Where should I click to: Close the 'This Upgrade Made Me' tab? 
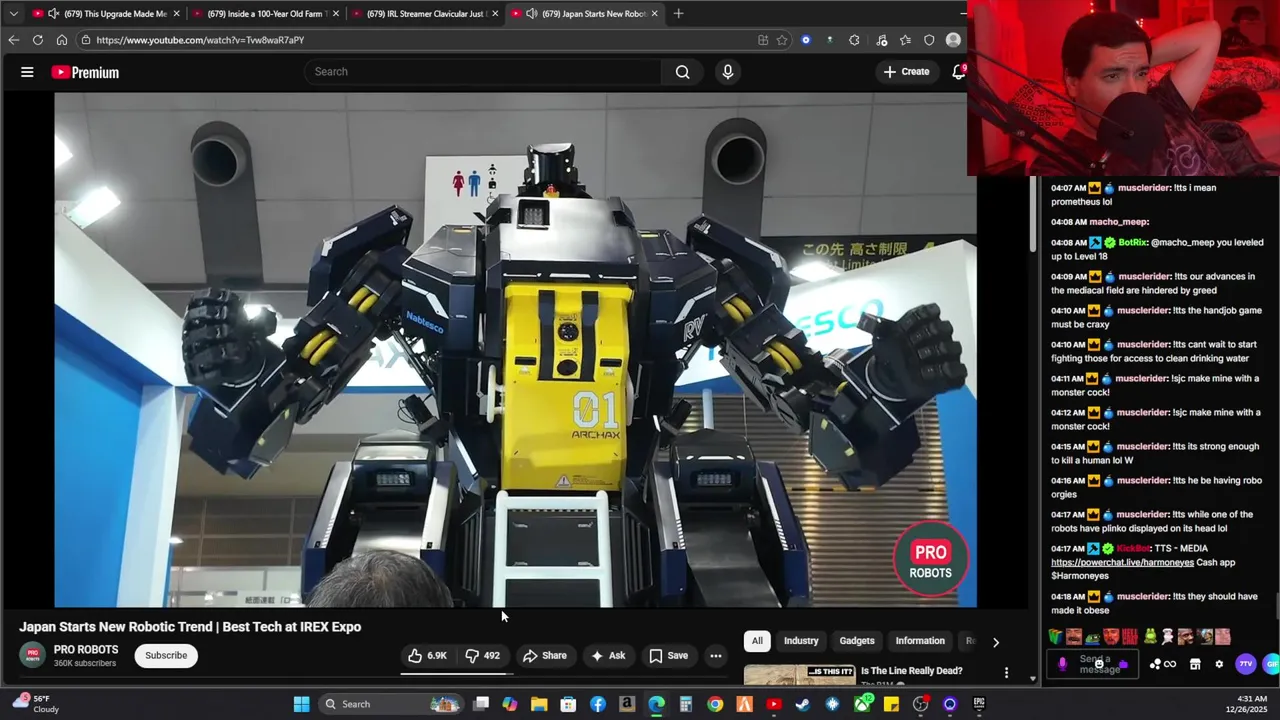click(176, 14)
